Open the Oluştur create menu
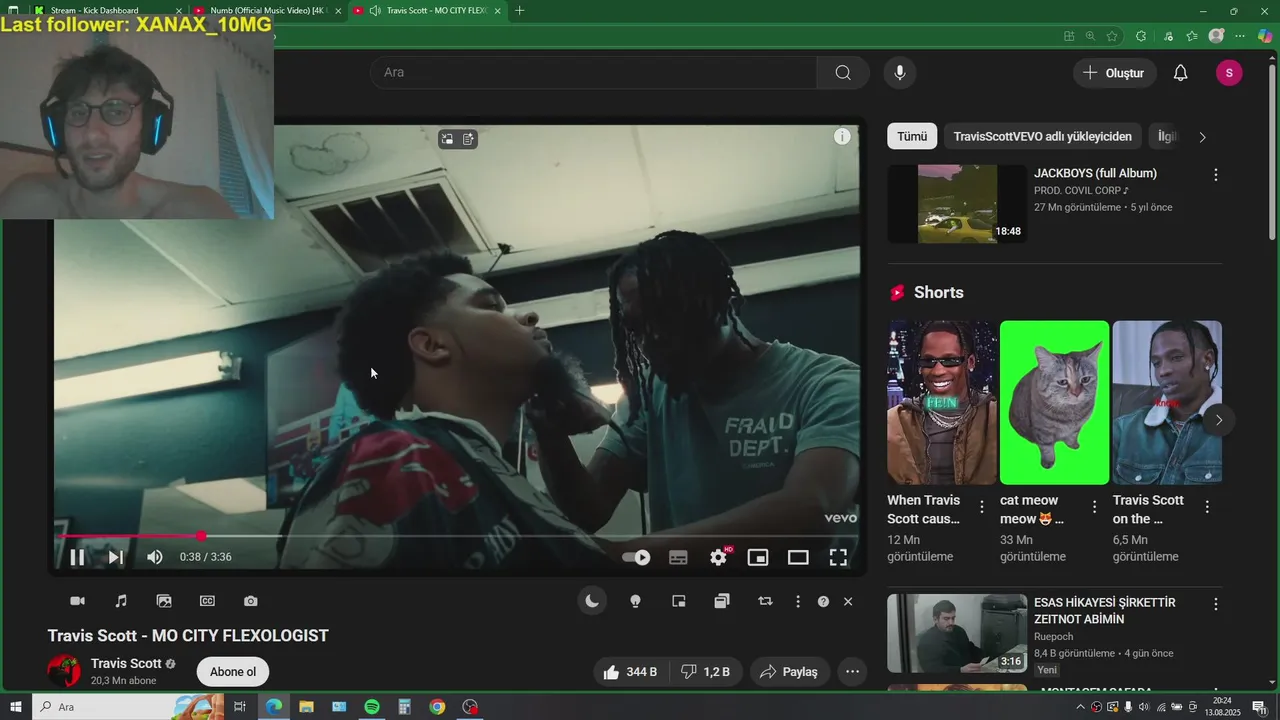This screenshot has width=1280, height=720. pos(1115,73)
